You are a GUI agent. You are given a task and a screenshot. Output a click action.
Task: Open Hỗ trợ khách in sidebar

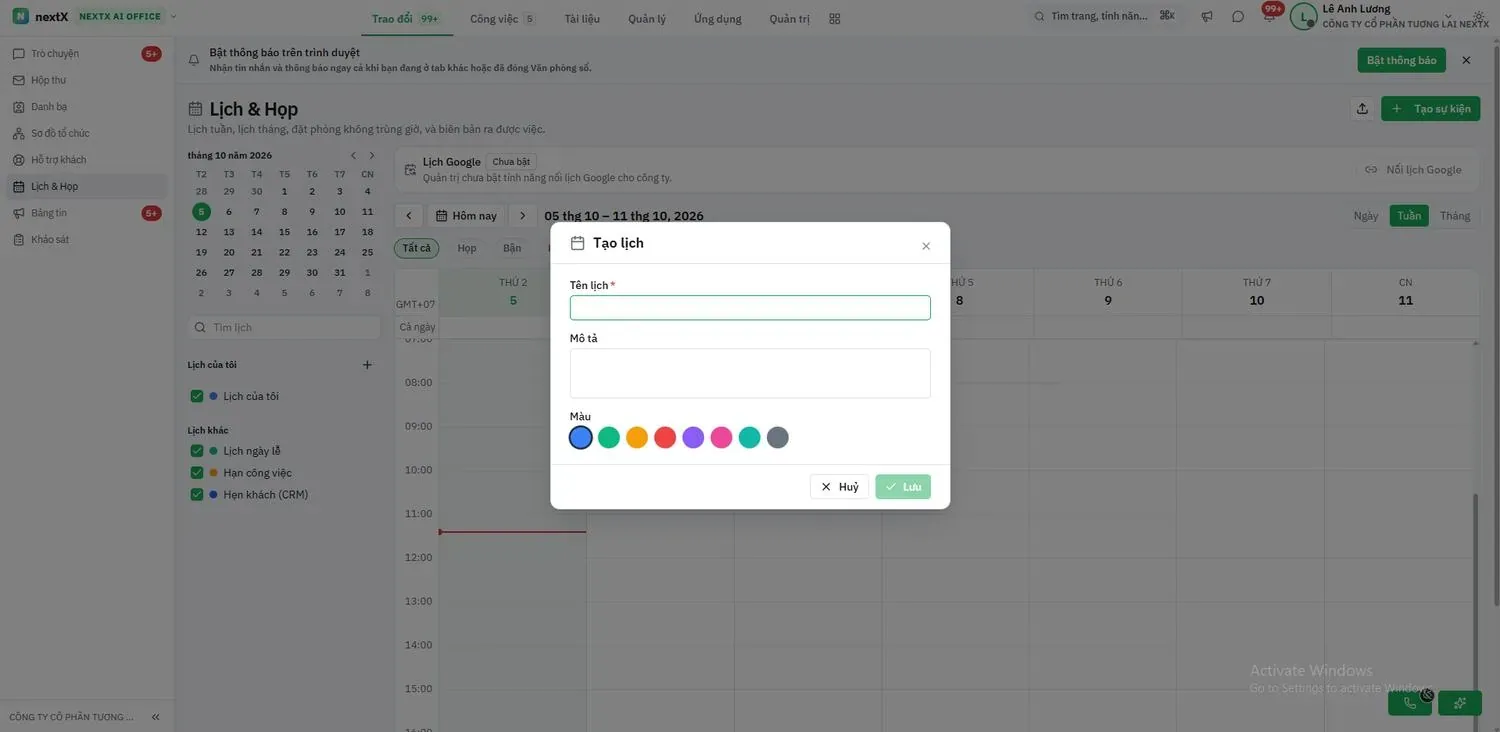(86, 160)
